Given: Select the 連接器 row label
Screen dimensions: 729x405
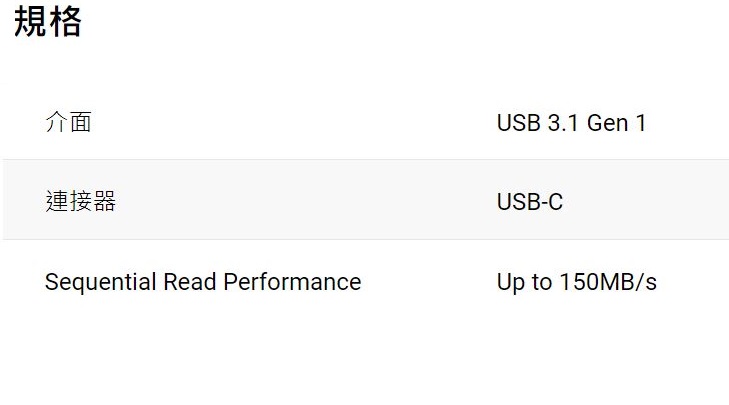Looking at the screenshot, I should click(x=80, y=201).
